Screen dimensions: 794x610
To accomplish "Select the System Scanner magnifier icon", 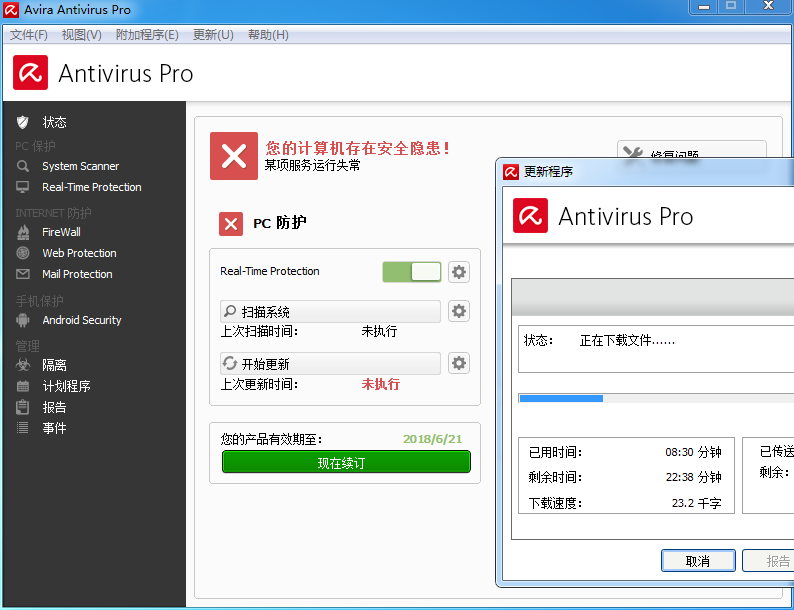I will (22, 166).
